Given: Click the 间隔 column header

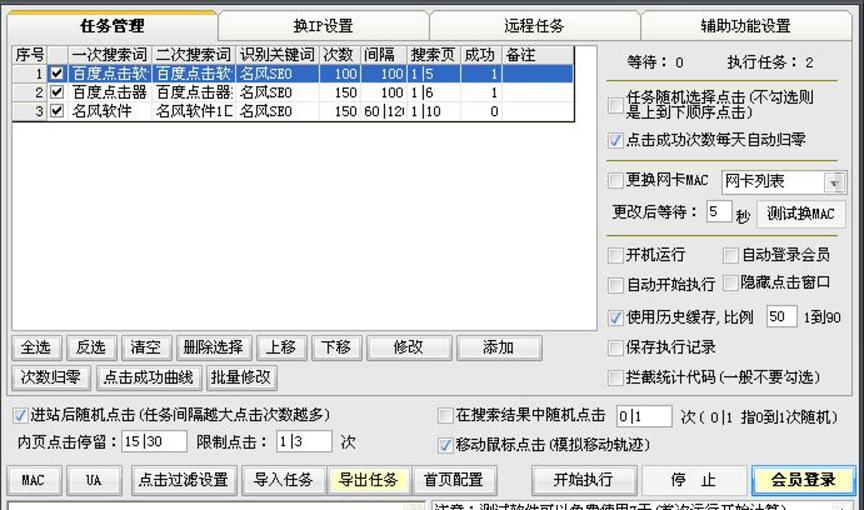Looking at the screenshot, I should [383, 55].
